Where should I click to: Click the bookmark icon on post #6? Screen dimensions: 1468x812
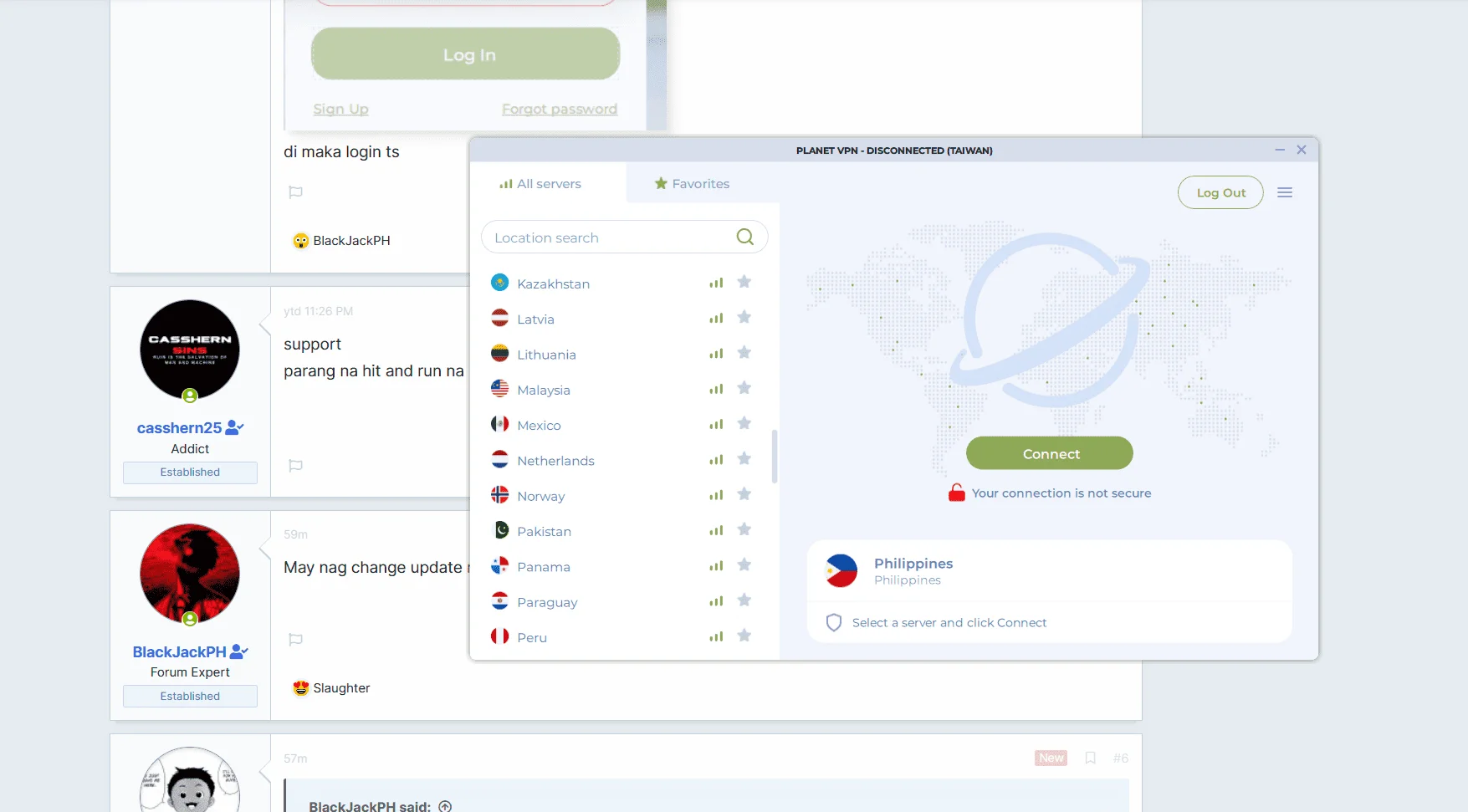[x=1090, y=758]
